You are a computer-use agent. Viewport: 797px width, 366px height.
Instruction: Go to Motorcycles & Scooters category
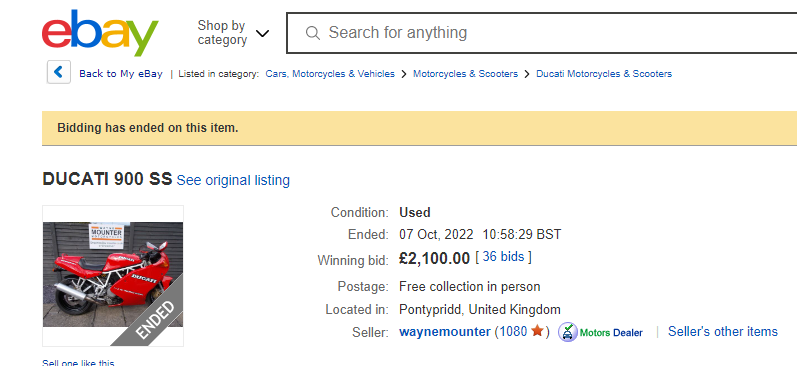point(465,74)
